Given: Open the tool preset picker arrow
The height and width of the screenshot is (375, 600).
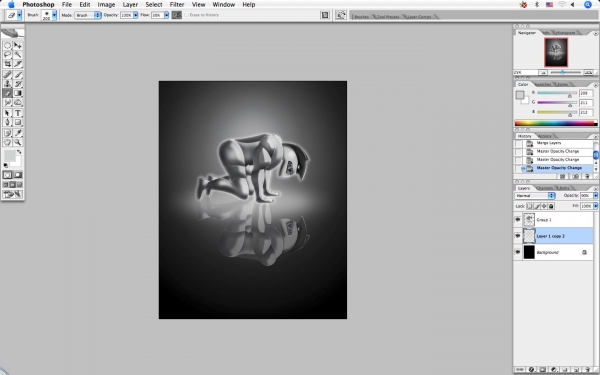Looking at the screenshot, I should pos(20,15).
